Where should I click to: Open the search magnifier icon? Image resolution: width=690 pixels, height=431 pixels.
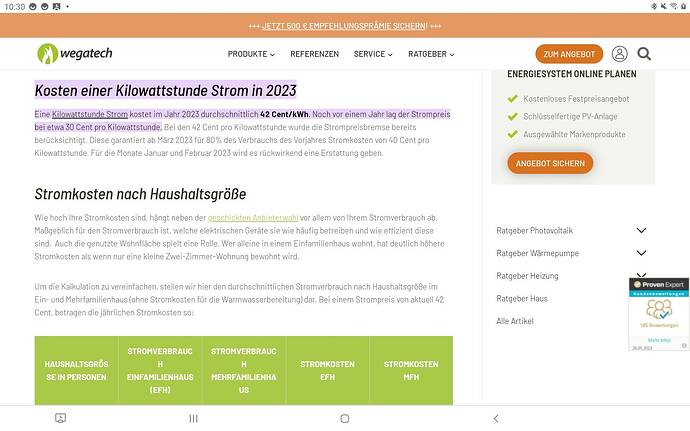click(644, 54)
